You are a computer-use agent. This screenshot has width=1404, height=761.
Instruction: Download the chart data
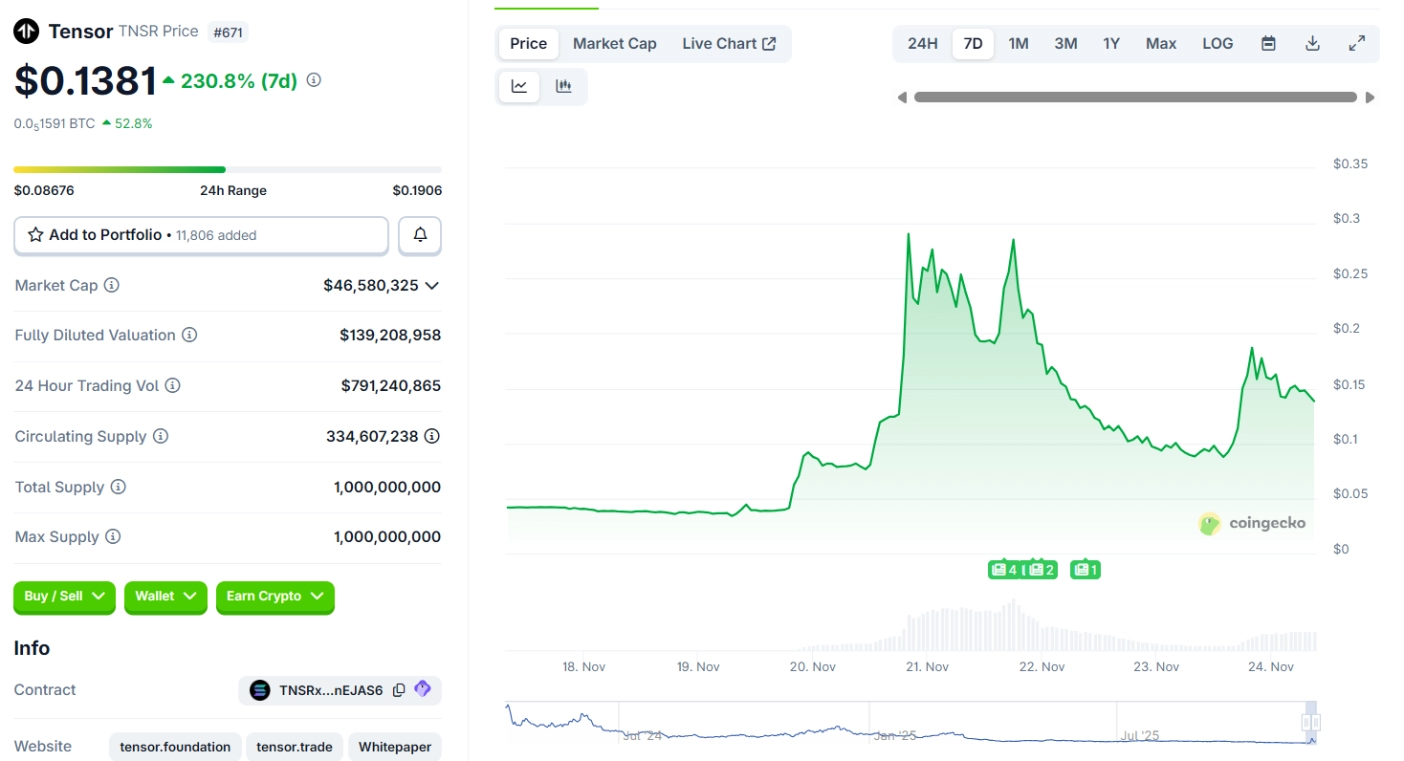pos(1313,43)
